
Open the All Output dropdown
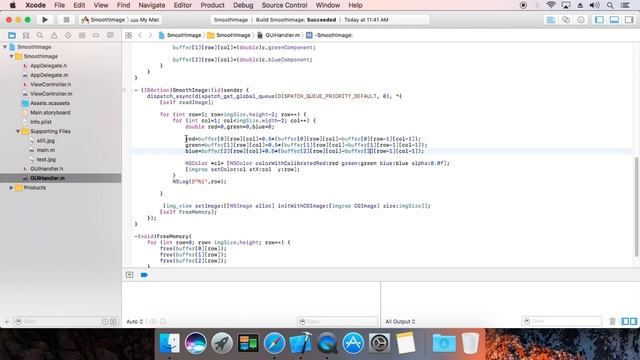(x=400, y=322)
